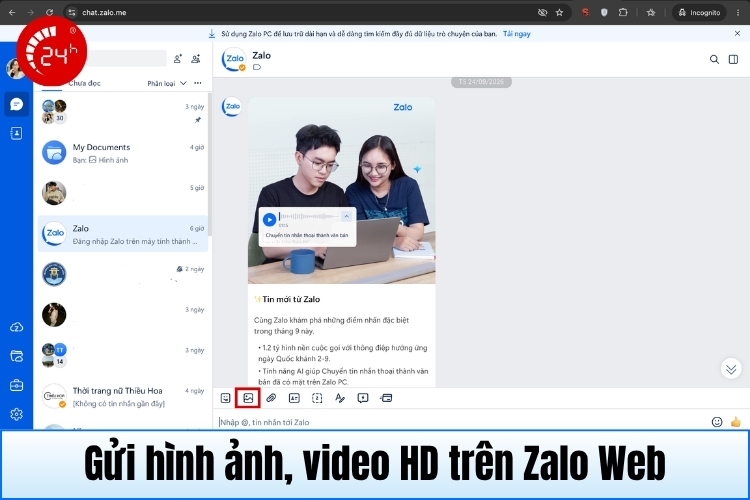Click the message input field
Screen dimensions: 750x500
462,422
